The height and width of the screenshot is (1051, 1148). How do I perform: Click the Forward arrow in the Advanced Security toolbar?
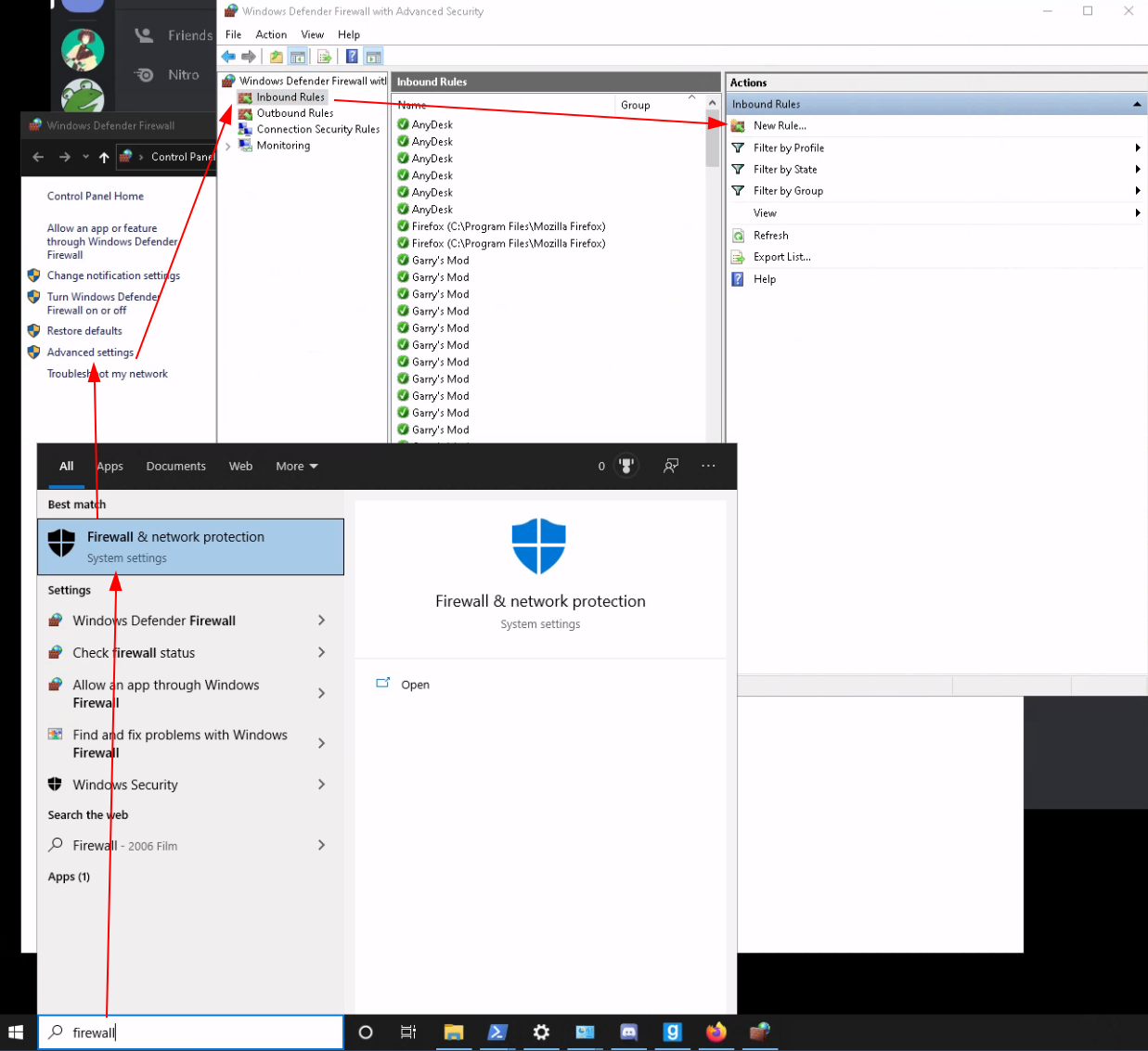[x=248, y=57]
